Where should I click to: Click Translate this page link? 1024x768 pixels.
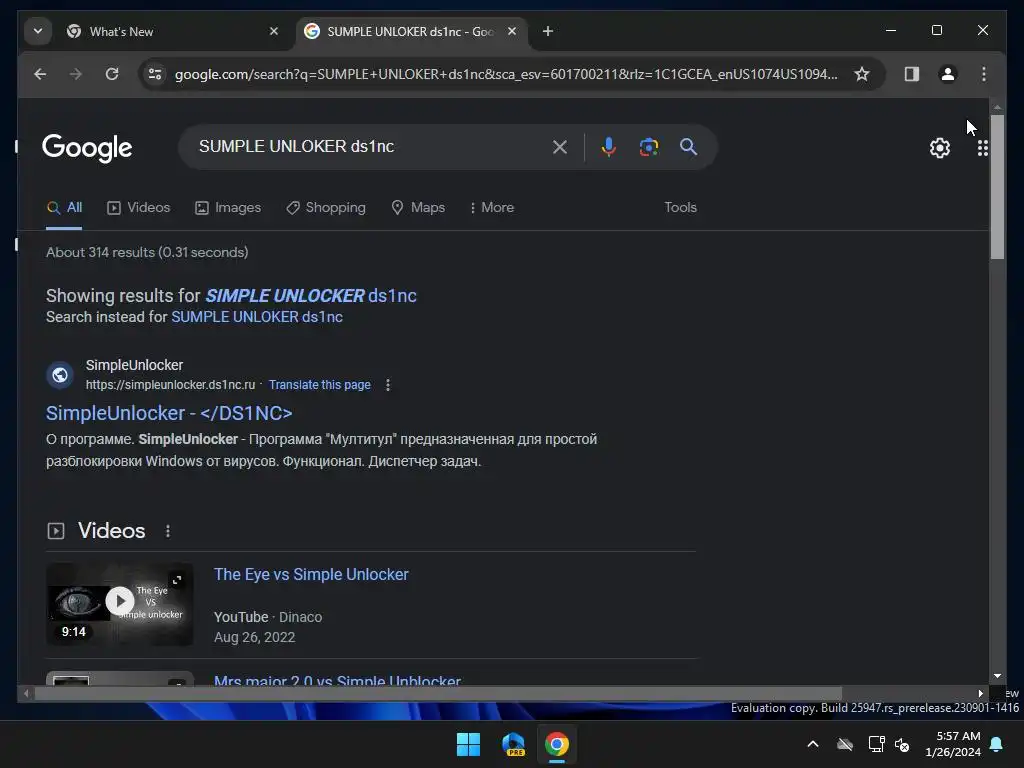(x=319, y=385)
